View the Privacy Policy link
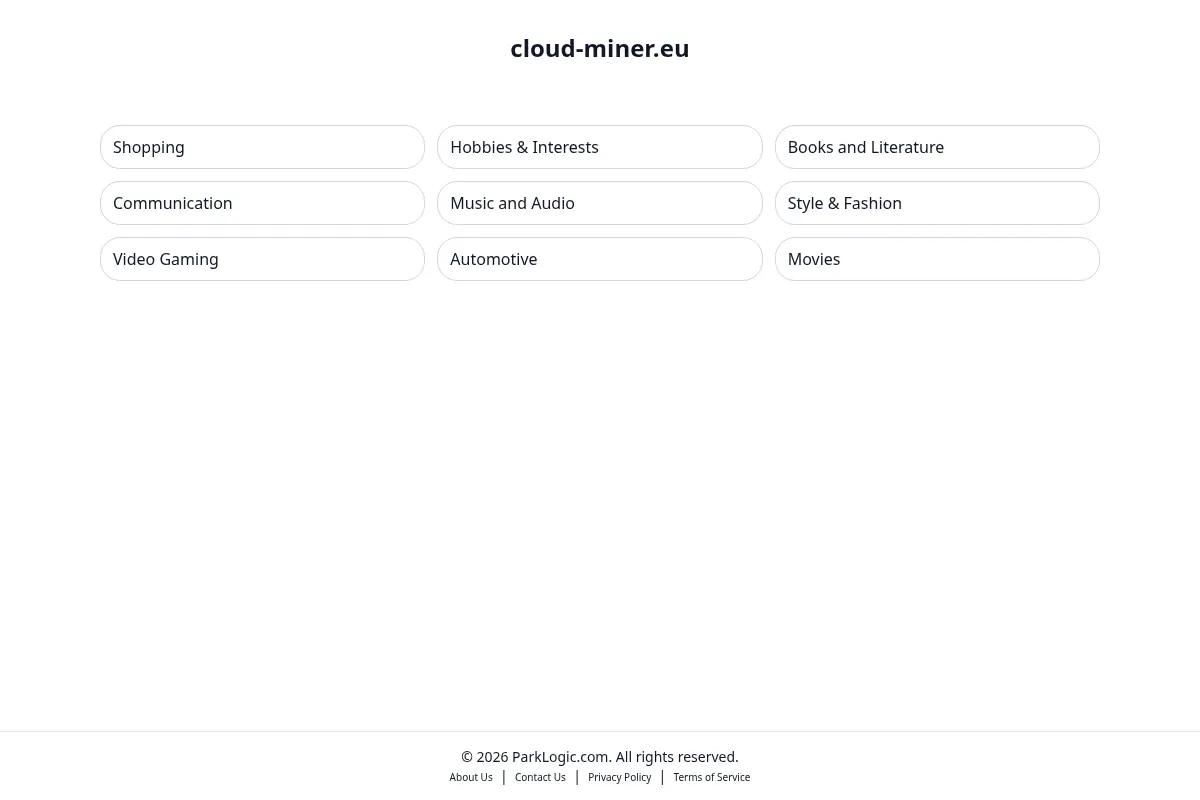The height and width of the screenshot is (800, 1200). tap(619, 777)
